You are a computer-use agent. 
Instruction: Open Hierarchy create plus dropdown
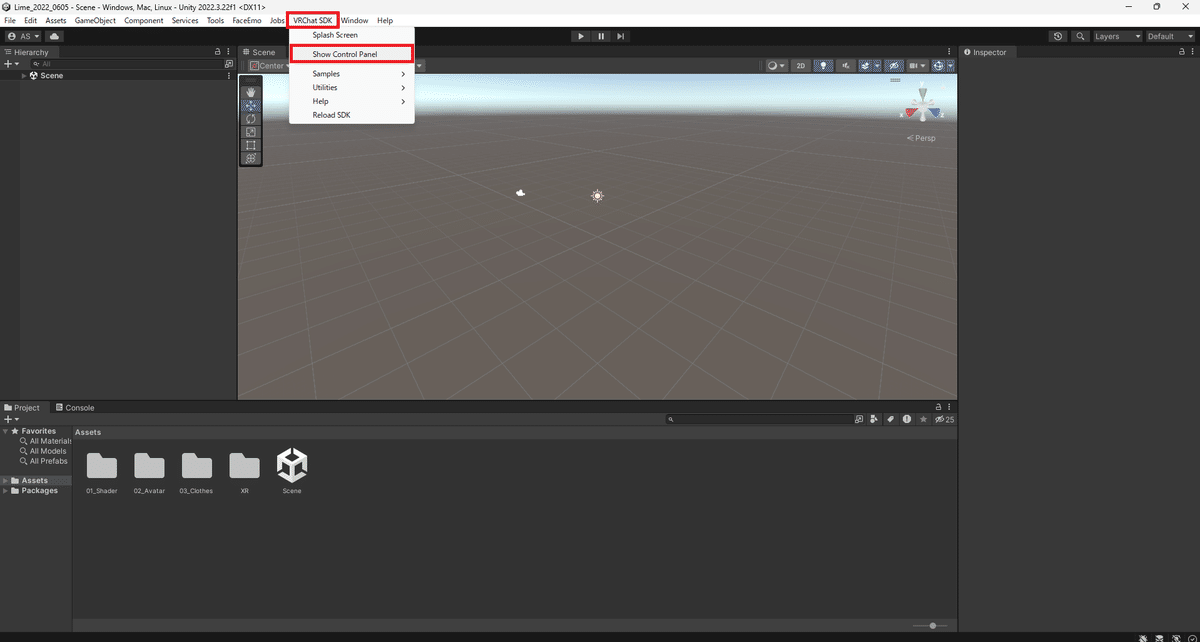pyautogui.click(x=11, y=64)
